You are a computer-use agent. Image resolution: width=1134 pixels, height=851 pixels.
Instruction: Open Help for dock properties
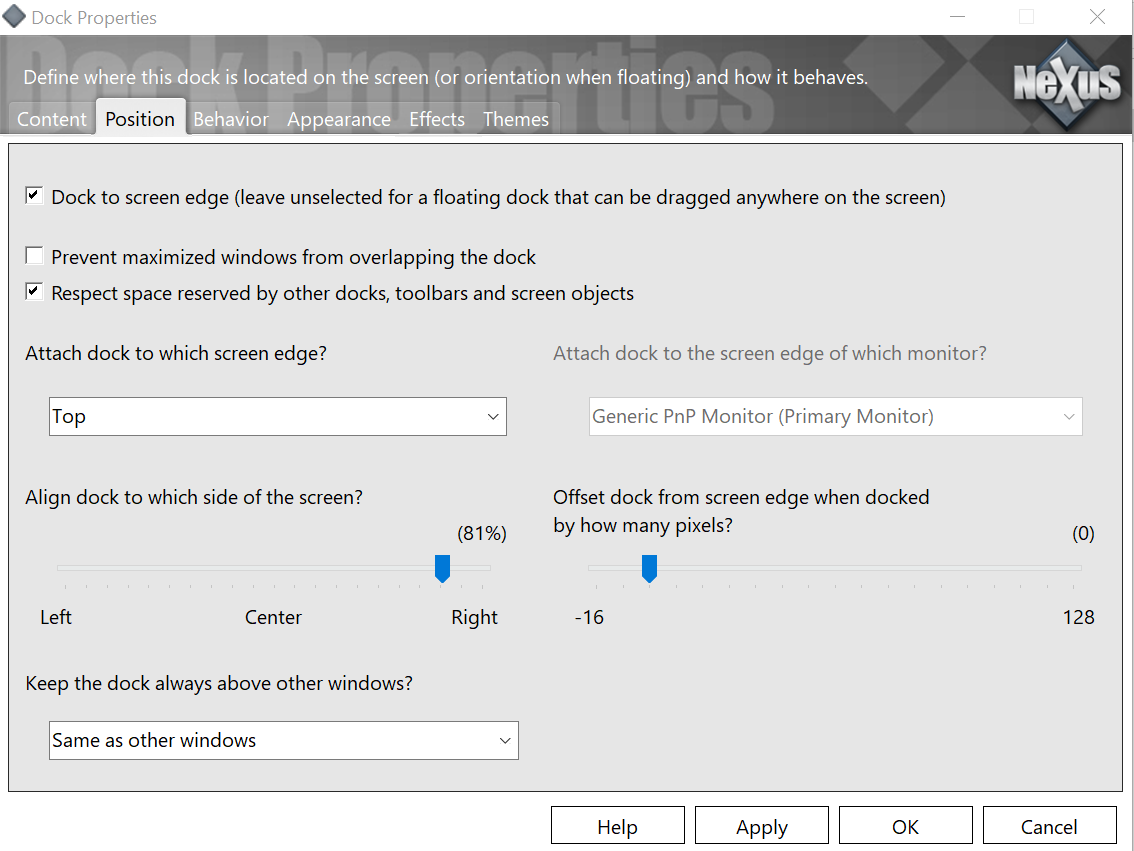point(617,827)
